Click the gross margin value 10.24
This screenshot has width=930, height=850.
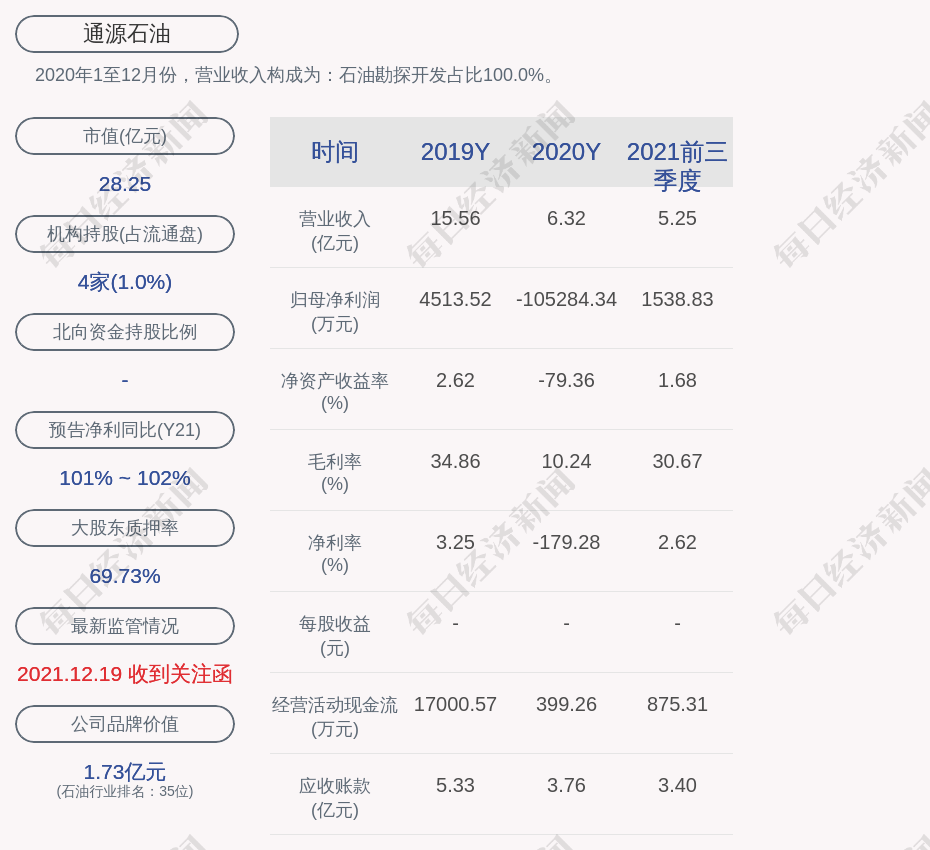click(x=566, y=461)
